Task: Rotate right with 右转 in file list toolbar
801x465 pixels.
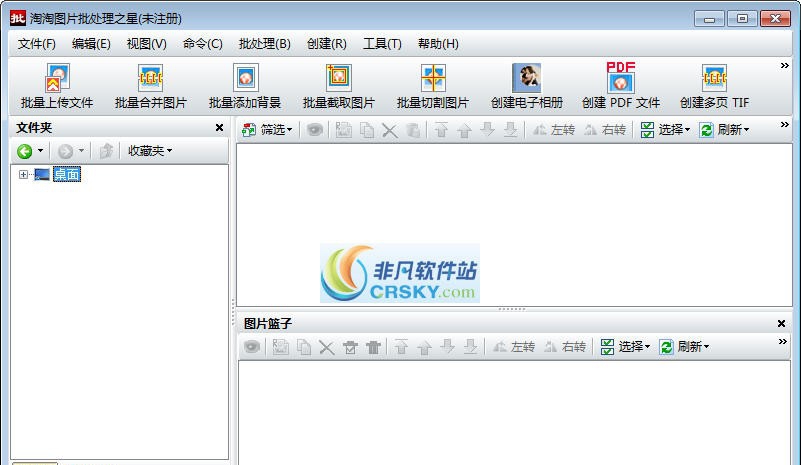Action: click(x=605, y=130)
